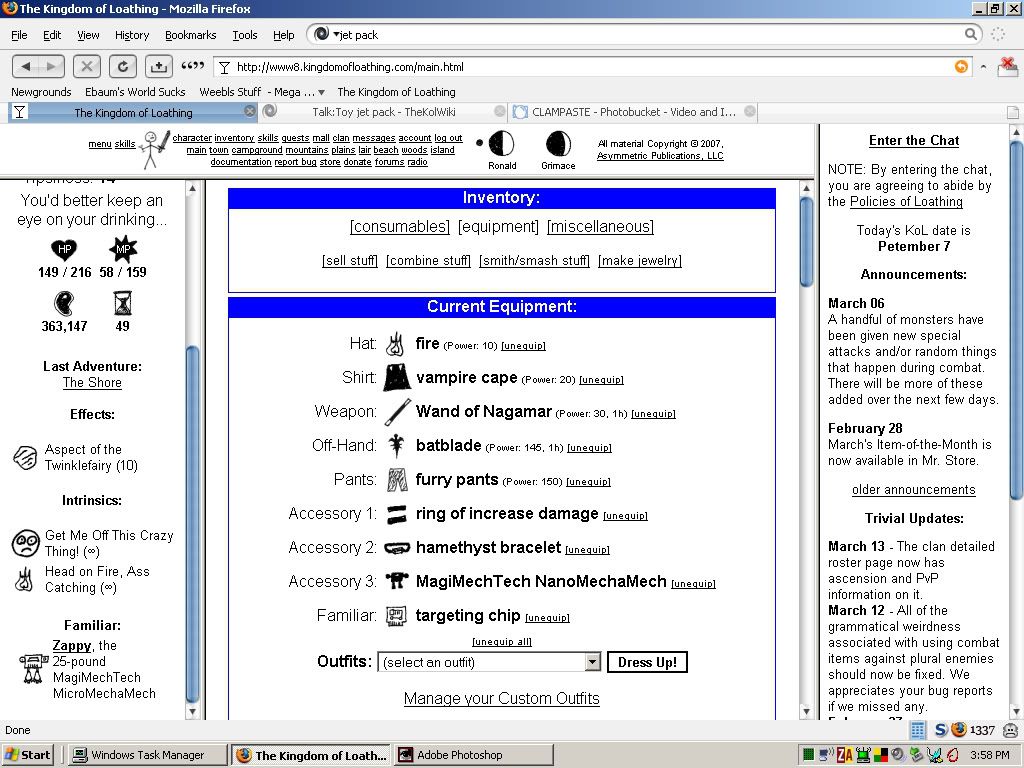Click the Dress Up! button
The height and width of the screenshot is (768, 1024).
pyautogui.click(x=647, y=662)
